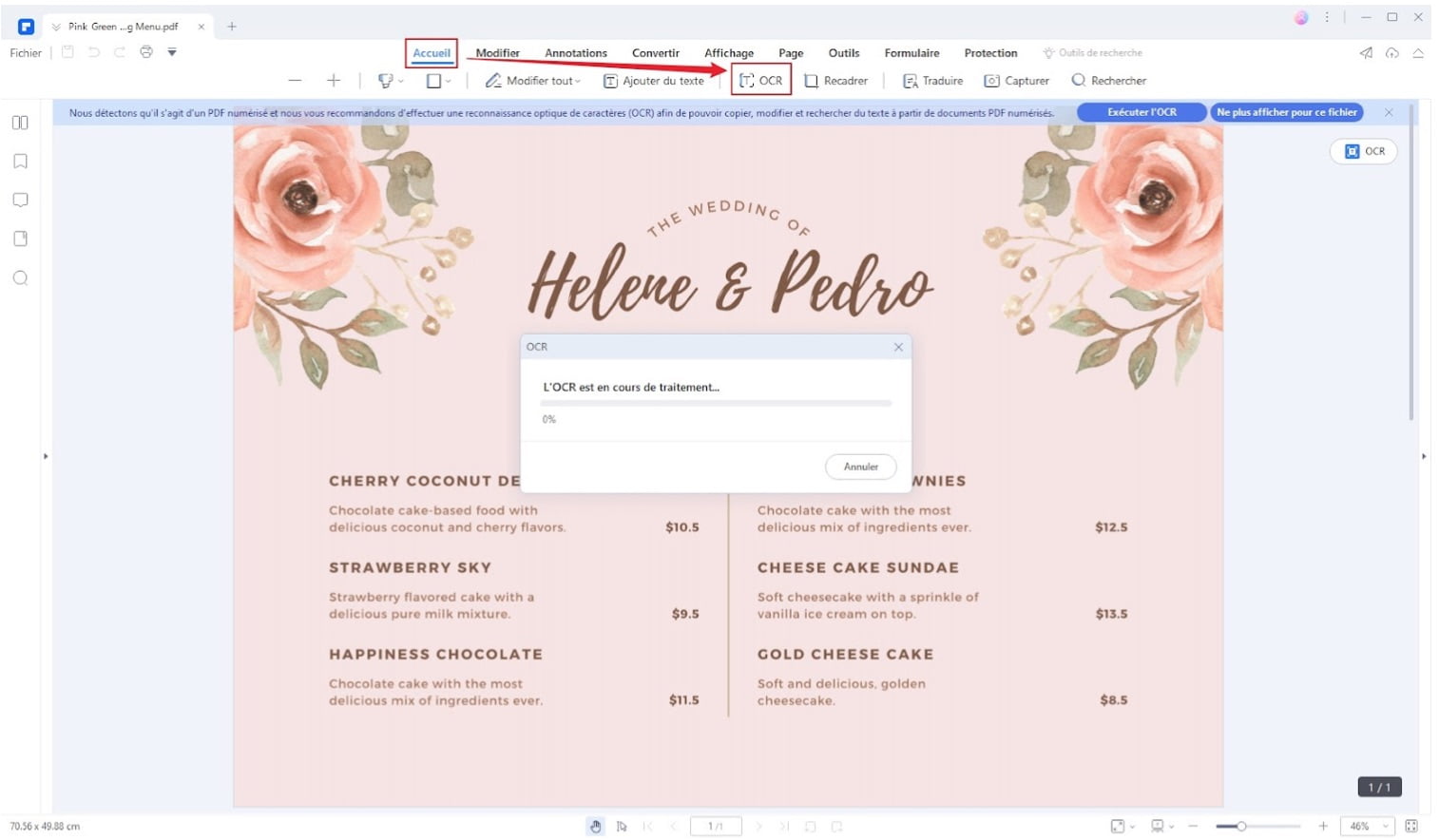Click the Ajouter du texte tool
Screen dimensions: 1439x840
click(x=654, y=81)
